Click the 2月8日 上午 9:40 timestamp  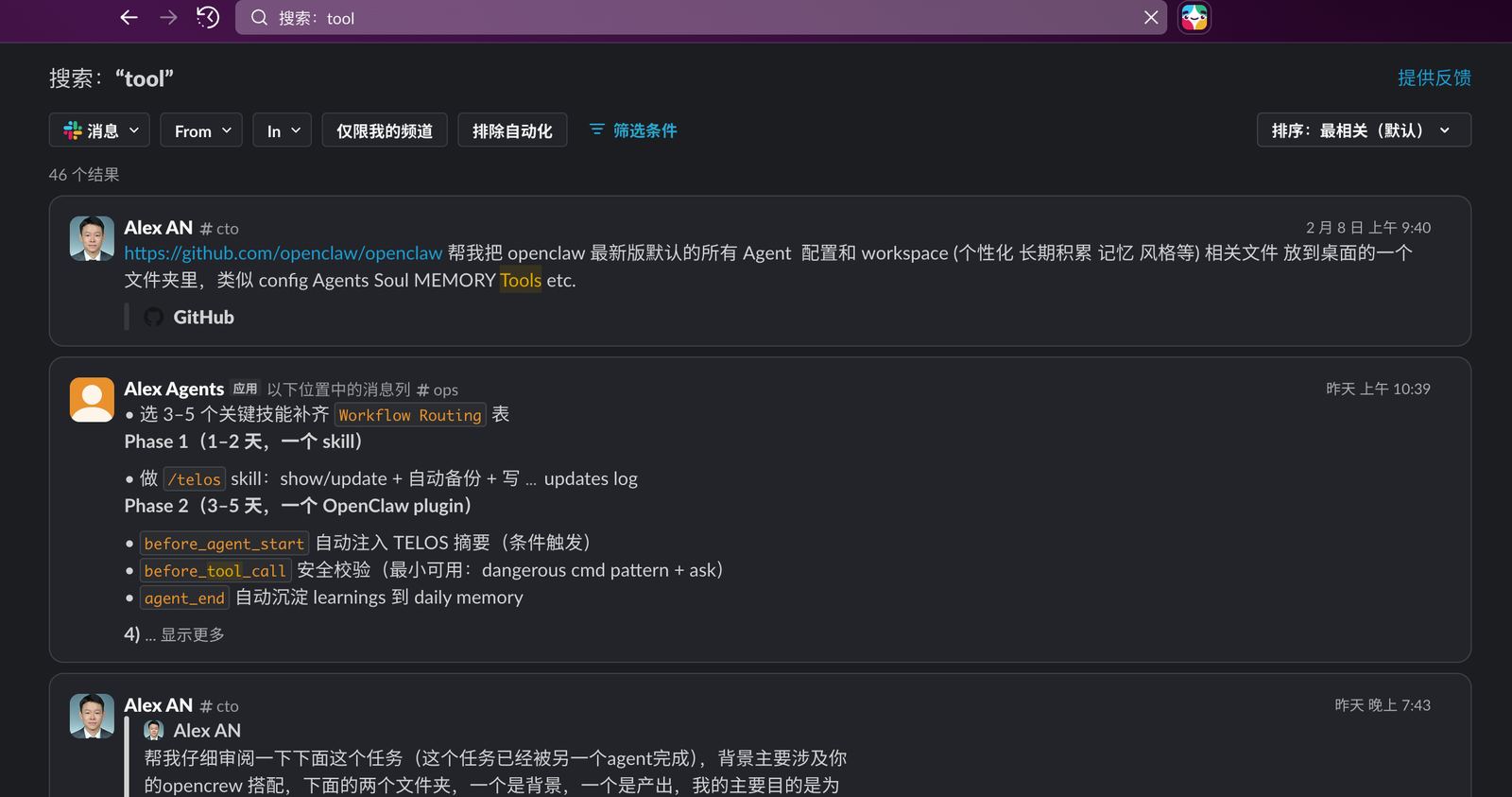[1367, 228]
